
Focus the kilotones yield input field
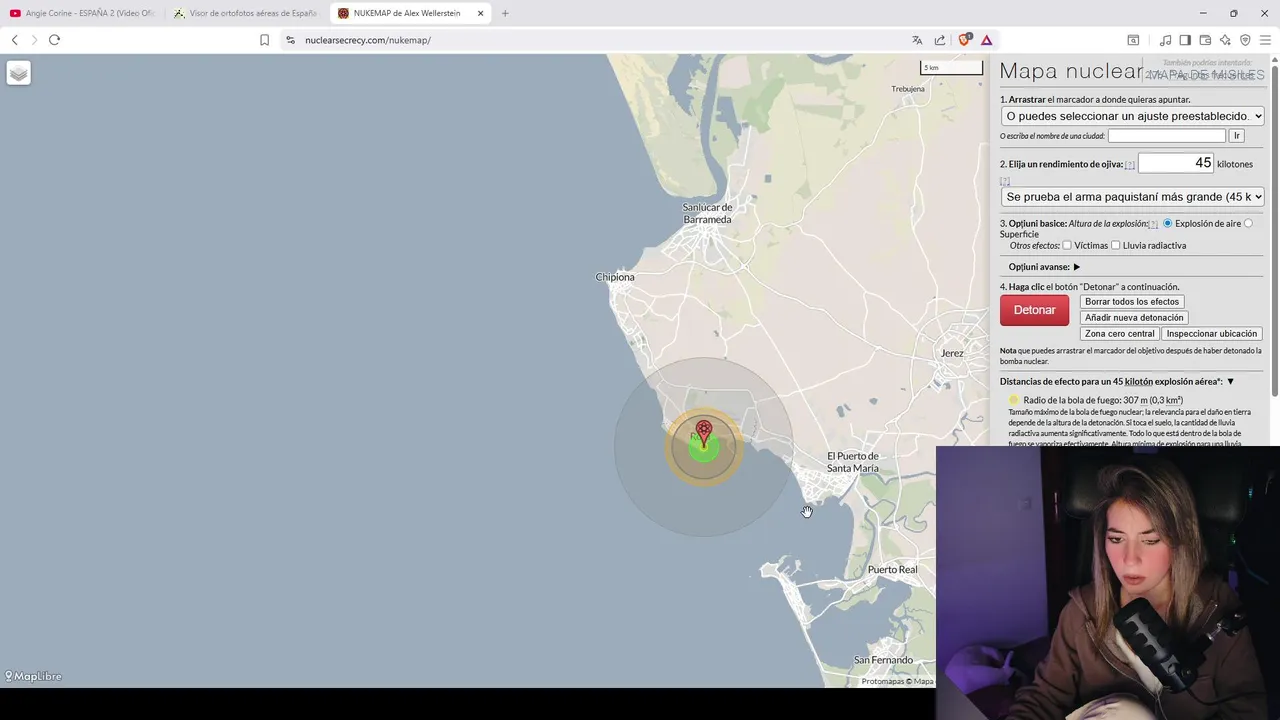(1176, 163)
